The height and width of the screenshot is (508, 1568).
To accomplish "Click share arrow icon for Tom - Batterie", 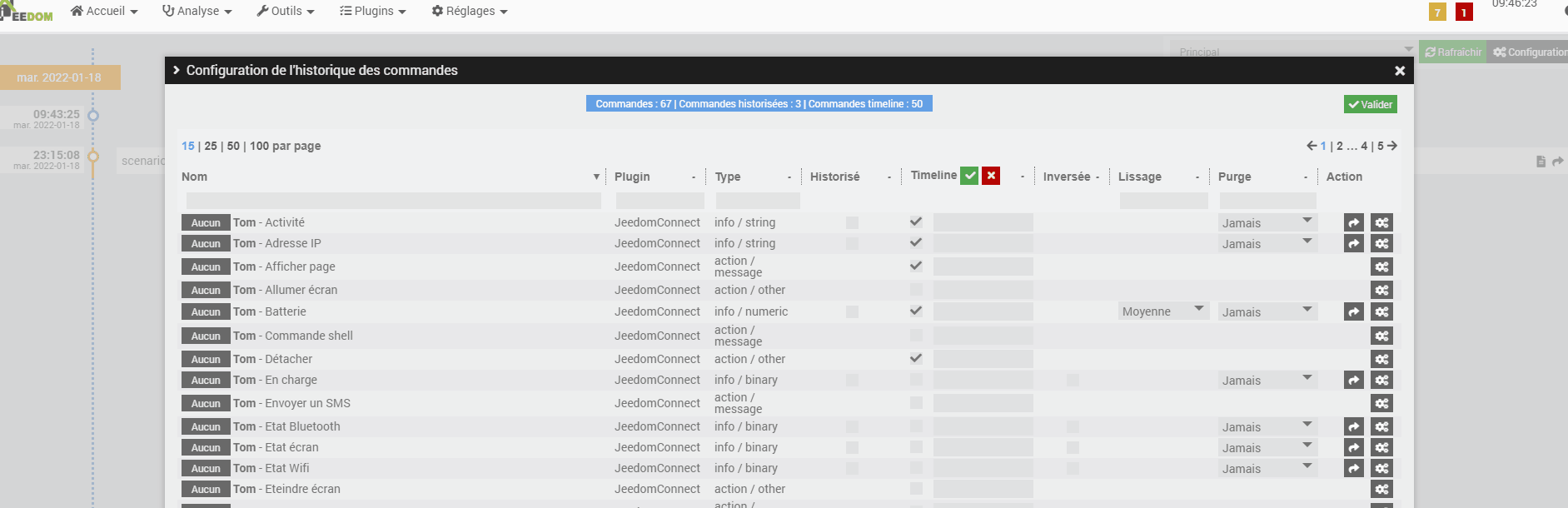I will click(x=1354, y=311).
